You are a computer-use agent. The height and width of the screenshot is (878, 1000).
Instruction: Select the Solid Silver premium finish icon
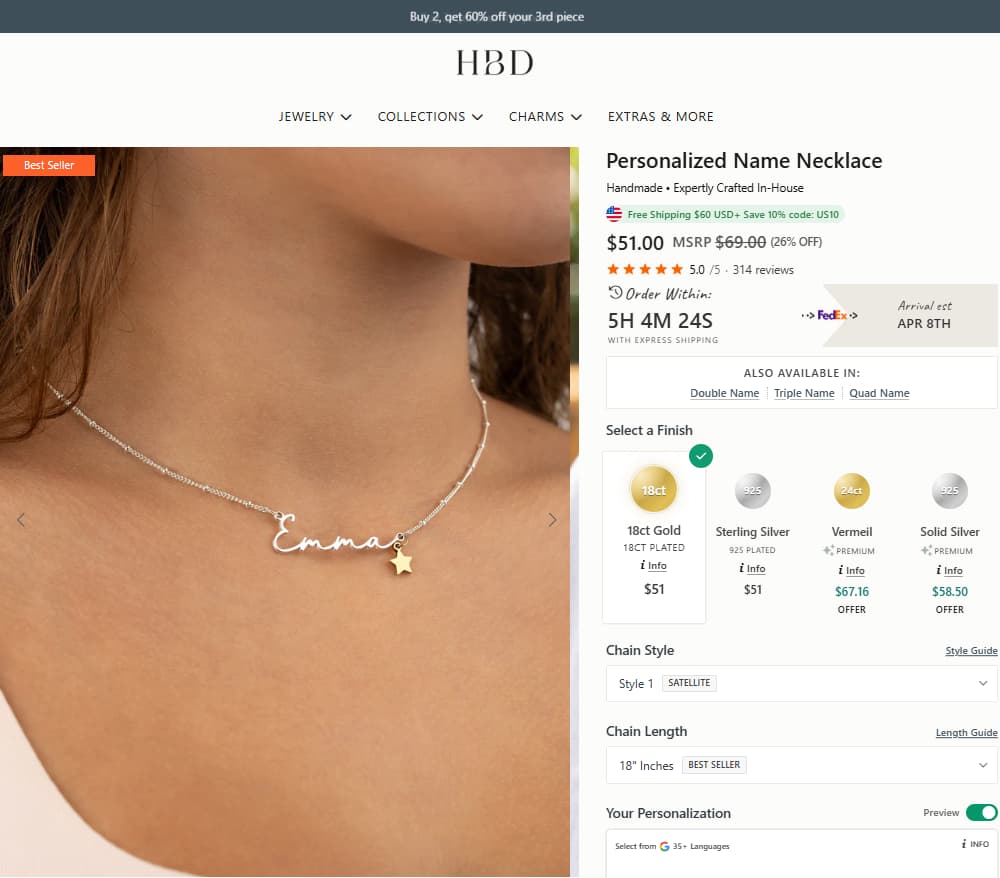(x=948, y=490)
